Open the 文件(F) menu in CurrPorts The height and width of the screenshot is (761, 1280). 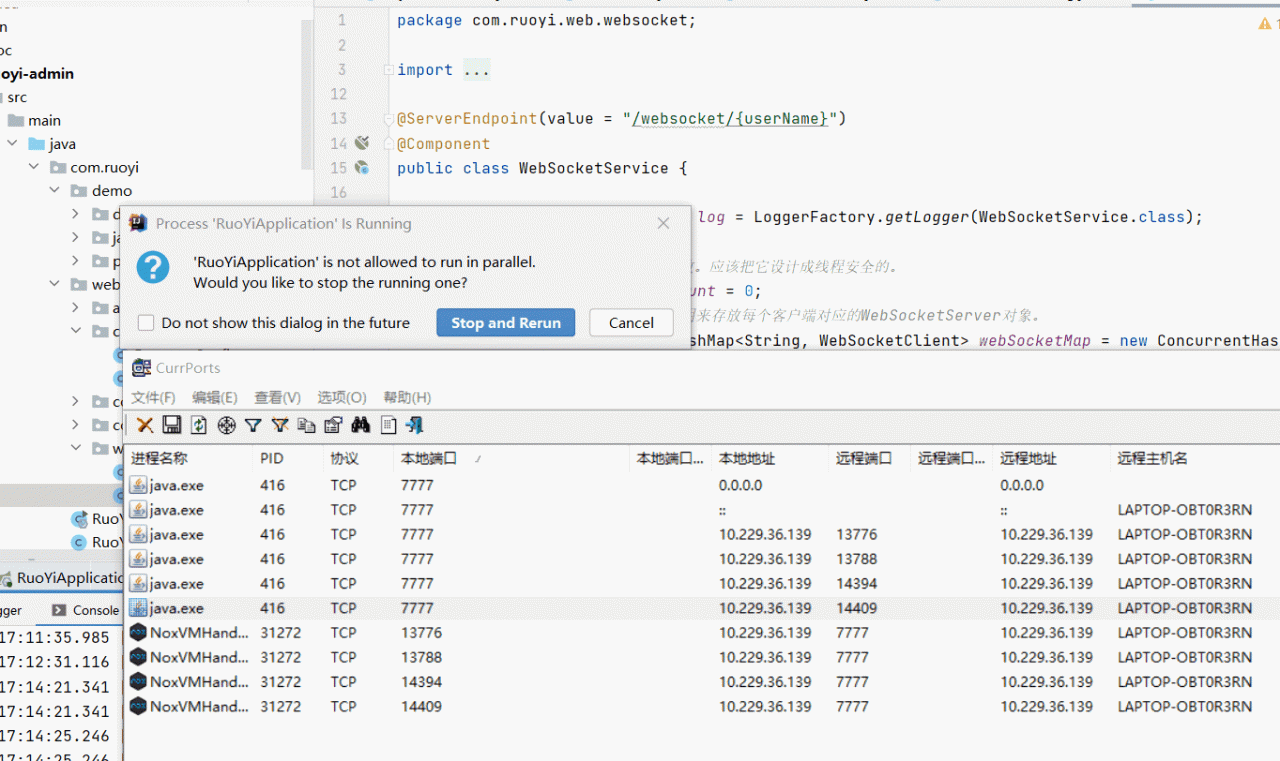(x=153, y=397)
